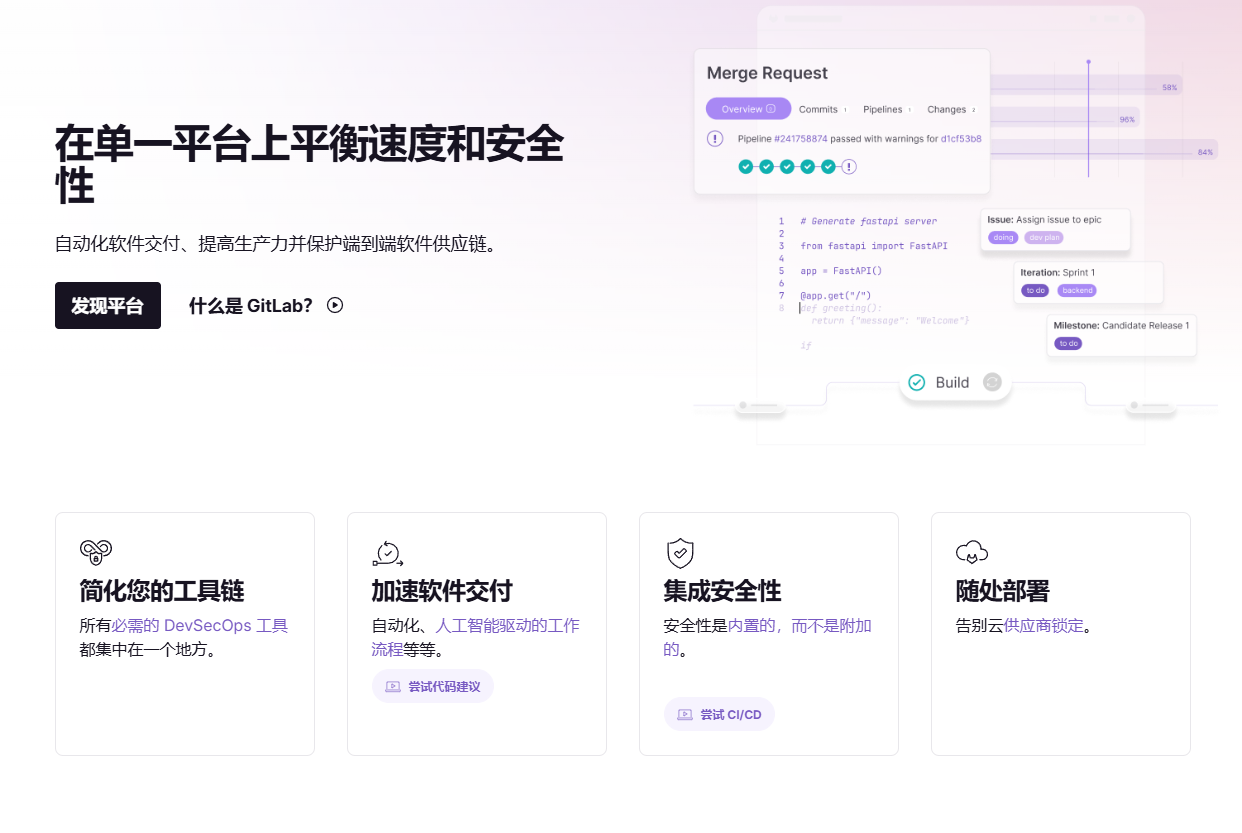Click the 58% progress bar
1242x833 pixels.
(x=1086, y=86)
